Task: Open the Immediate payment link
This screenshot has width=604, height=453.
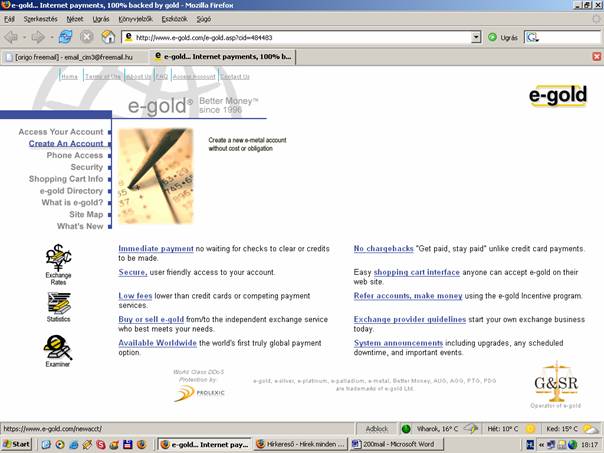Action: coord(155,248)
